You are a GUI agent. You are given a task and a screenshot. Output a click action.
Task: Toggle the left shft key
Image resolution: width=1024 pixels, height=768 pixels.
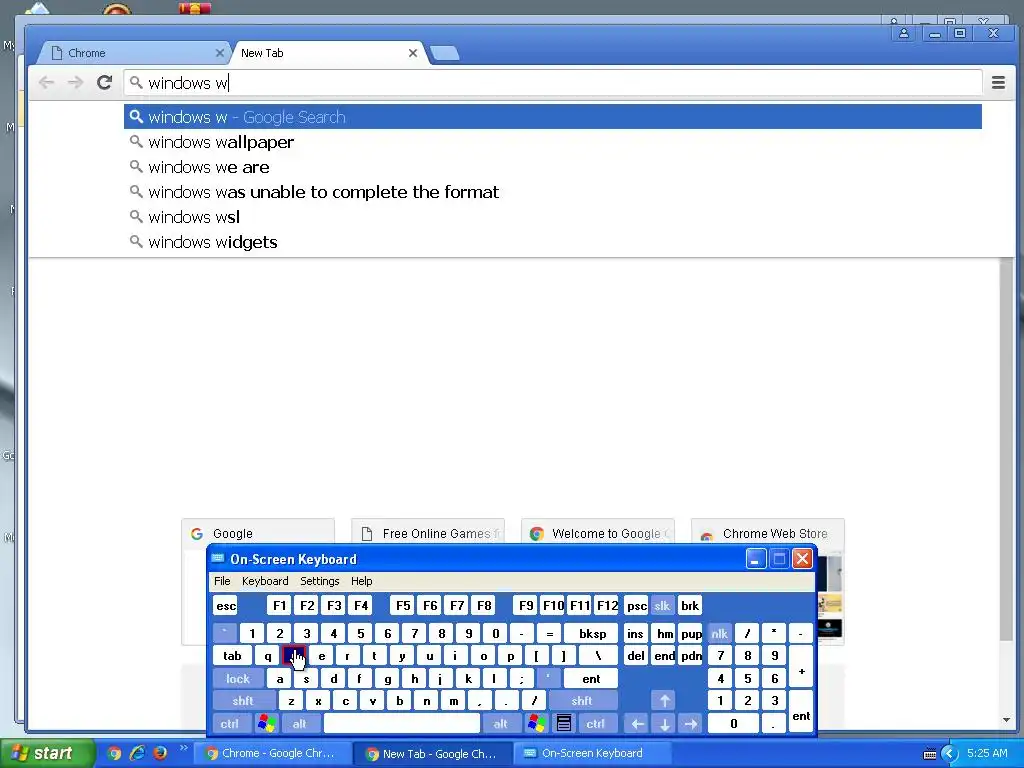(243, 701)
